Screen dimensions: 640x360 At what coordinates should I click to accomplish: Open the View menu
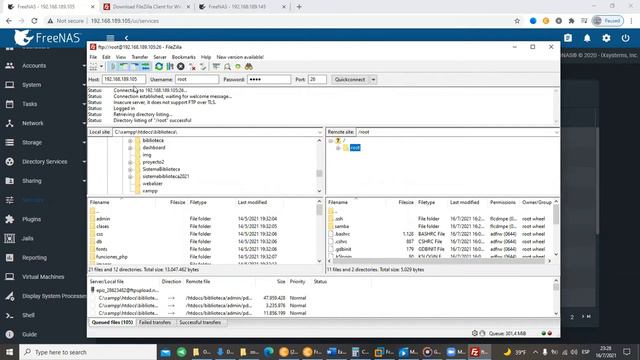pos(121,57)
